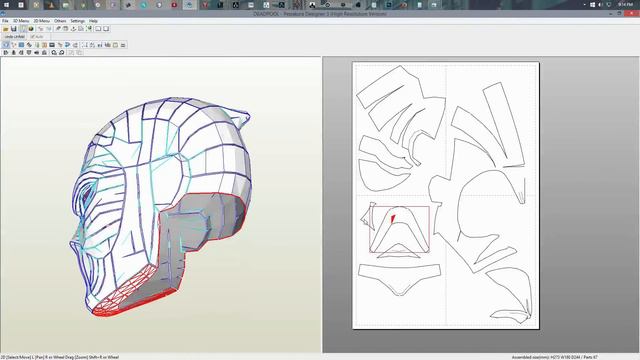Viewport: 640px width, 360px height.
Task: Click the Assembled size status bar text
Action: click(x=554, y=357)
